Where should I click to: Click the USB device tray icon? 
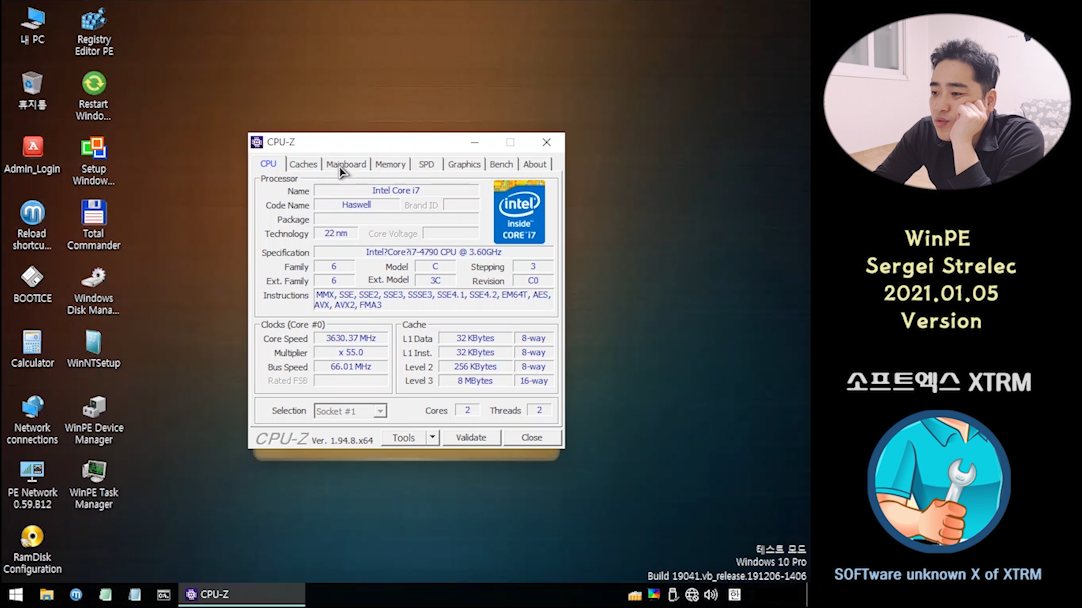tap(673, 594)
